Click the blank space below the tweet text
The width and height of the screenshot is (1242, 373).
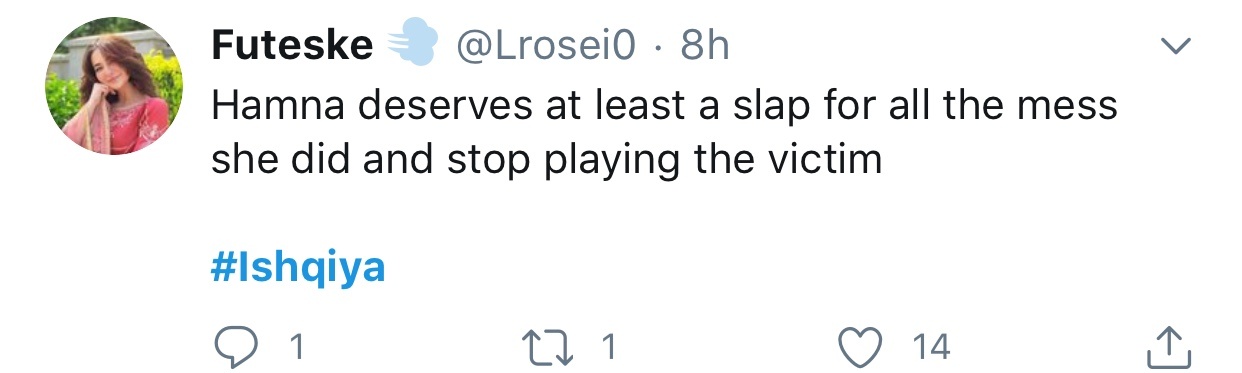[x=664, y=215]
